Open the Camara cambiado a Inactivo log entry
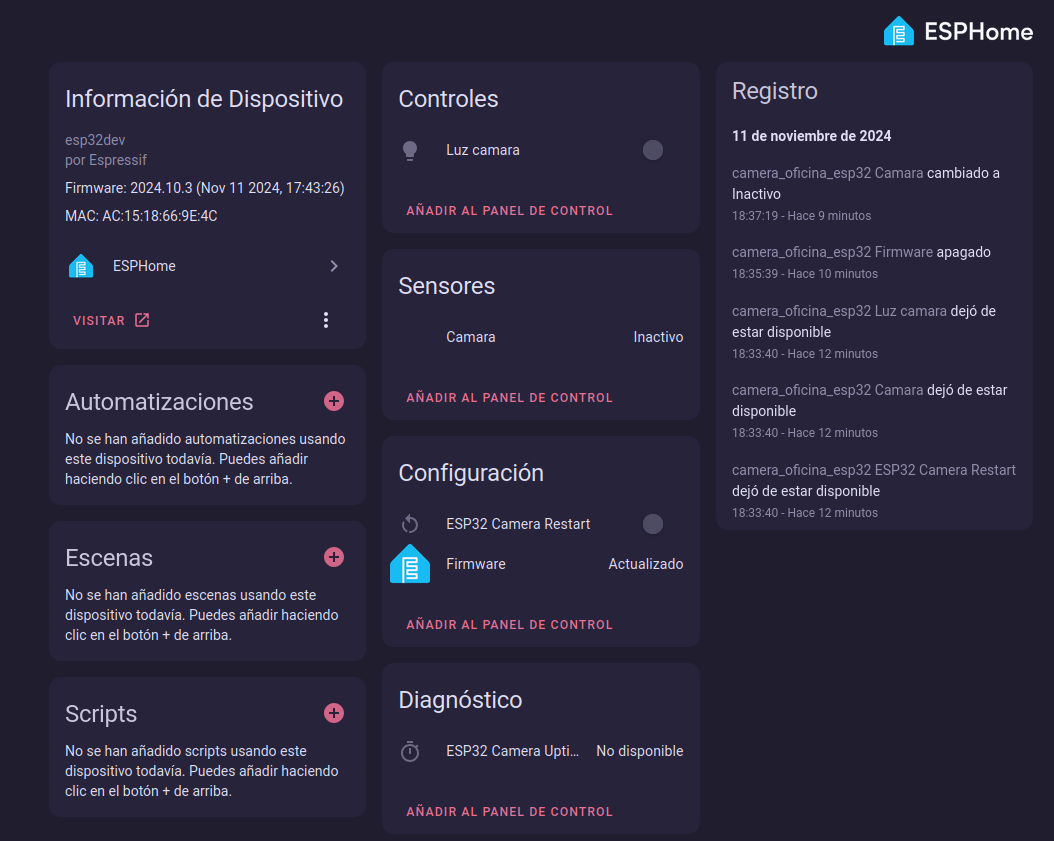The height and width of the screenshot is (841, 1054). click(865, 184)
